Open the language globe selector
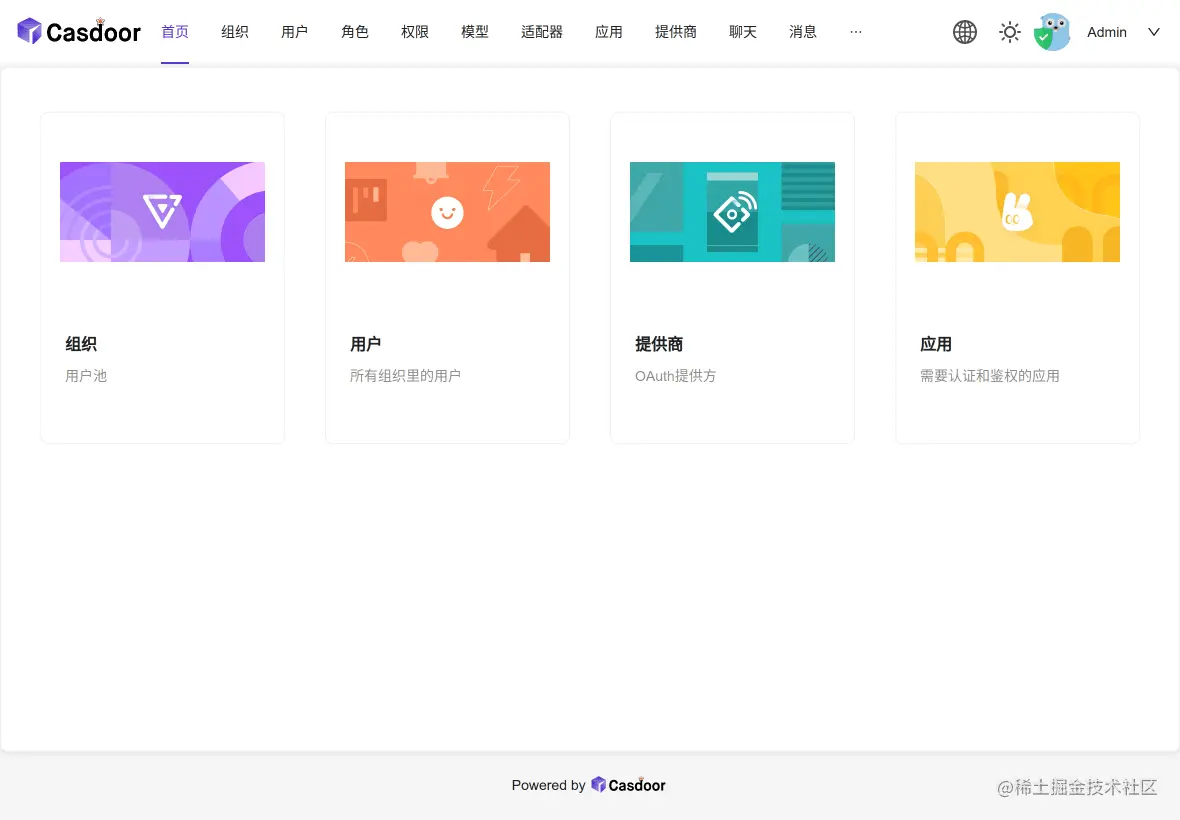The width and height of the screenshot is (1180, 820). coord(965,32)
